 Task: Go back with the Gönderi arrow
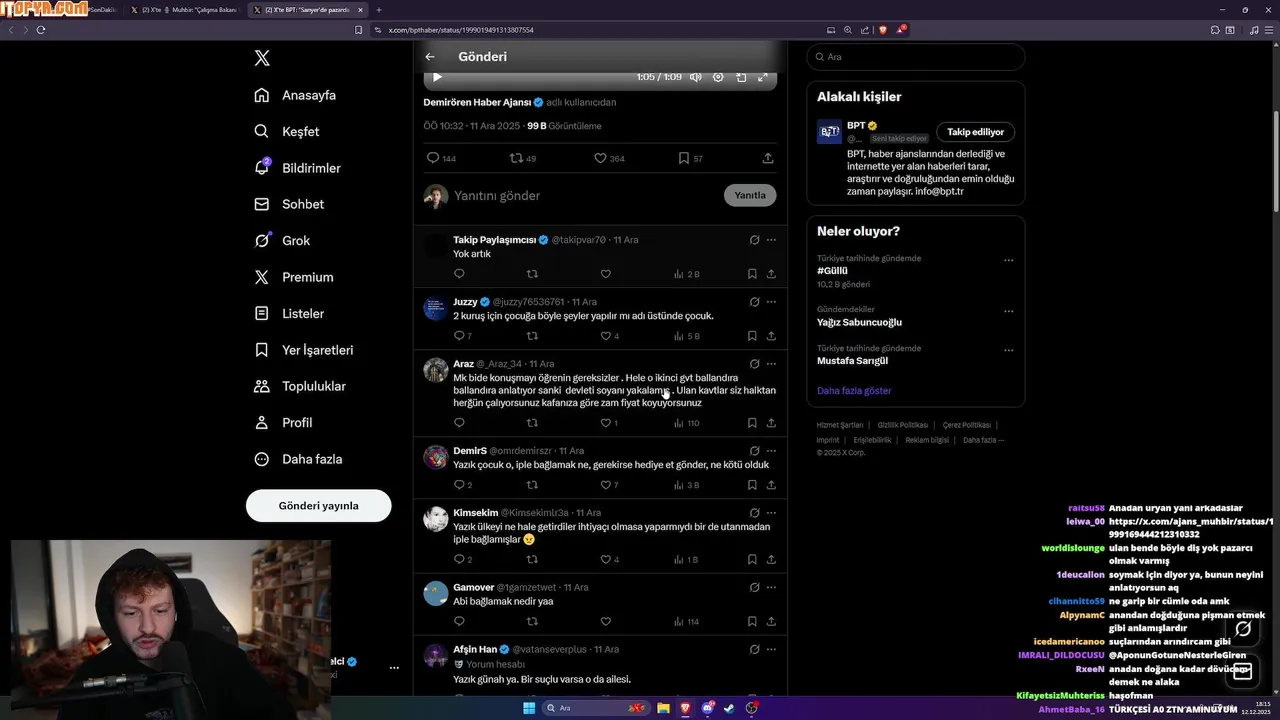(x=430, y=57)
